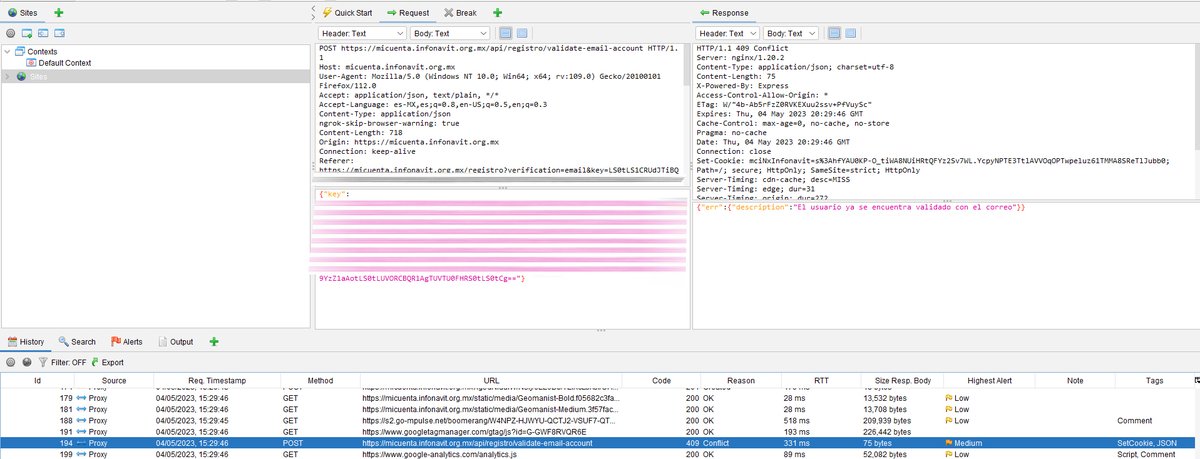
Task: Open the Sites tab
Action: (23, 12)
